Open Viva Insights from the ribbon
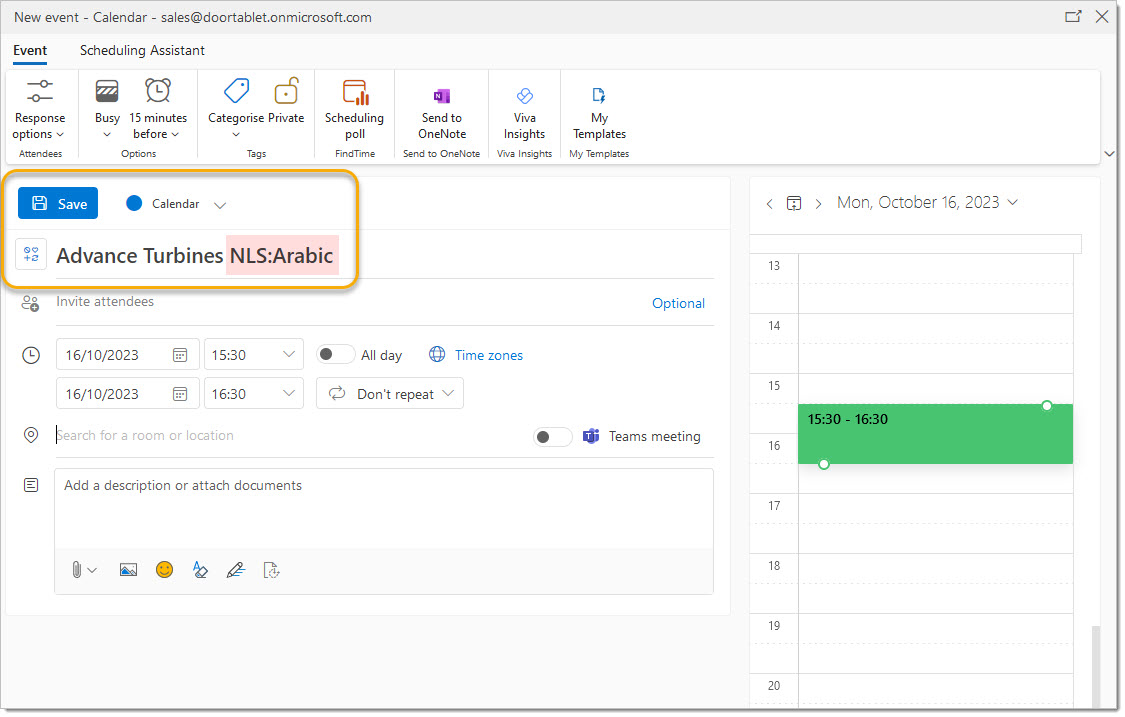Screen dimensions: 1125x717 [x=524, y=95]
